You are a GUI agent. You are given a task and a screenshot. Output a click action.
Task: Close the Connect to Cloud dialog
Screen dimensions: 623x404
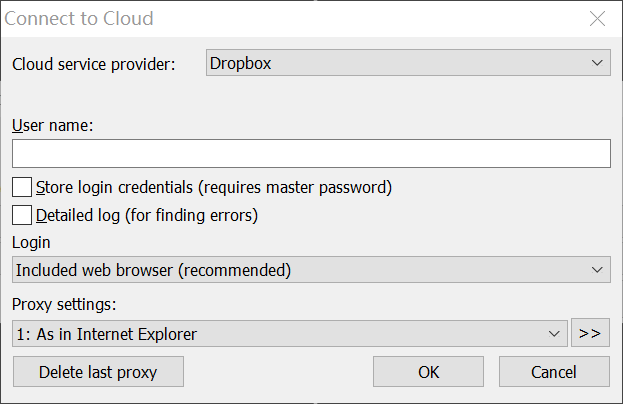(597, 19)
